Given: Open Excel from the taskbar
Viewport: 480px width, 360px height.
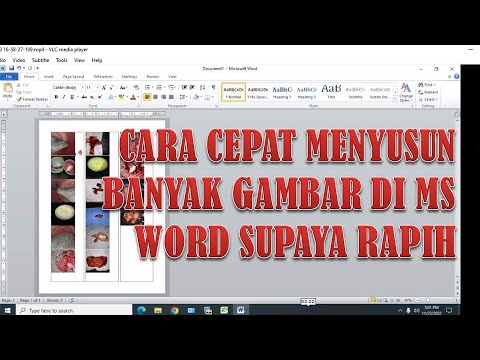Looking at the screenshot, I should click(x=224, y=310).
